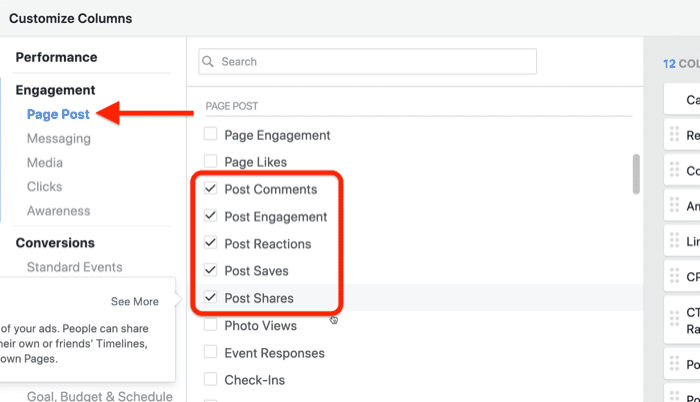Screen dimensions: 700x402
Task: Collapse the Engagement section in the sidebar
Action: 55,90
